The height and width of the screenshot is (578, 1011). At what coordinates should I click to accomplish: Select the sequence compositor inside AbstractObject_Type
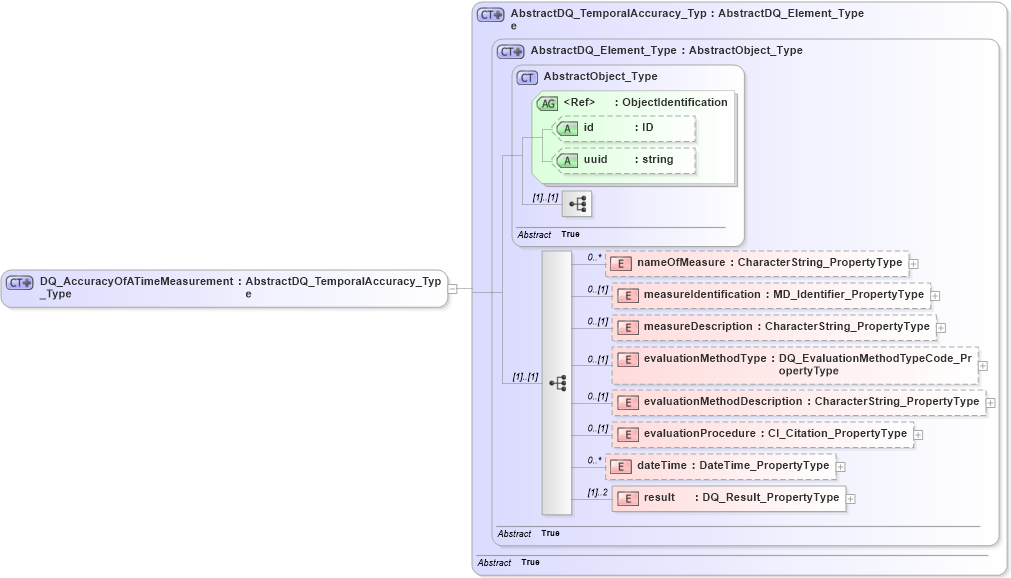point(577,203)
